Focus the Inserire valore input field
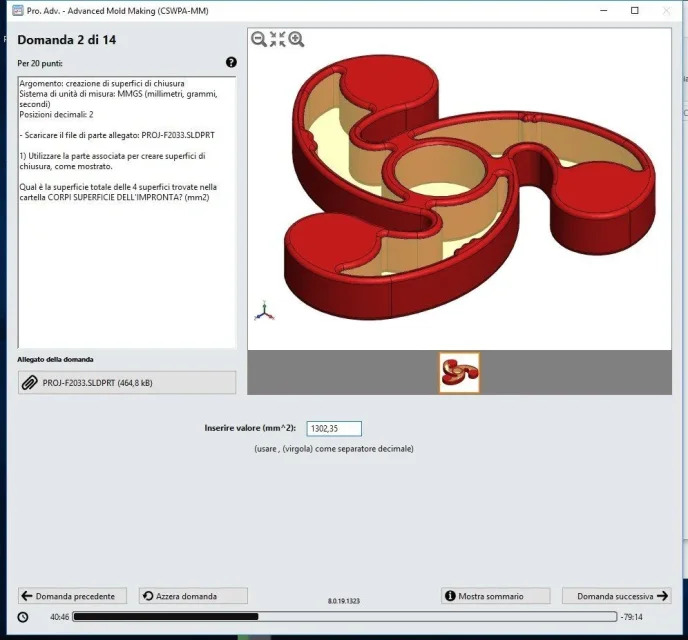688x640 pixels. click(x=334, y=429)
